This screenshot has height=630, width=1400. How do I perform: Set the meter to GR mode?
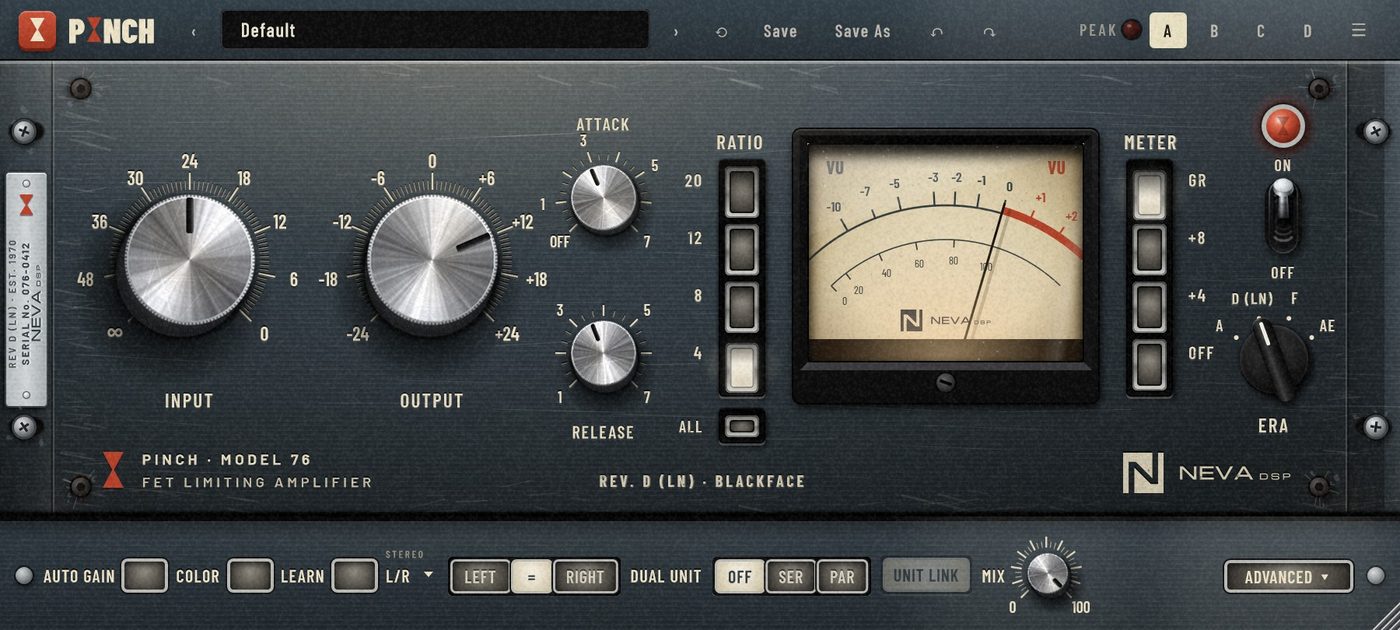1150,194
